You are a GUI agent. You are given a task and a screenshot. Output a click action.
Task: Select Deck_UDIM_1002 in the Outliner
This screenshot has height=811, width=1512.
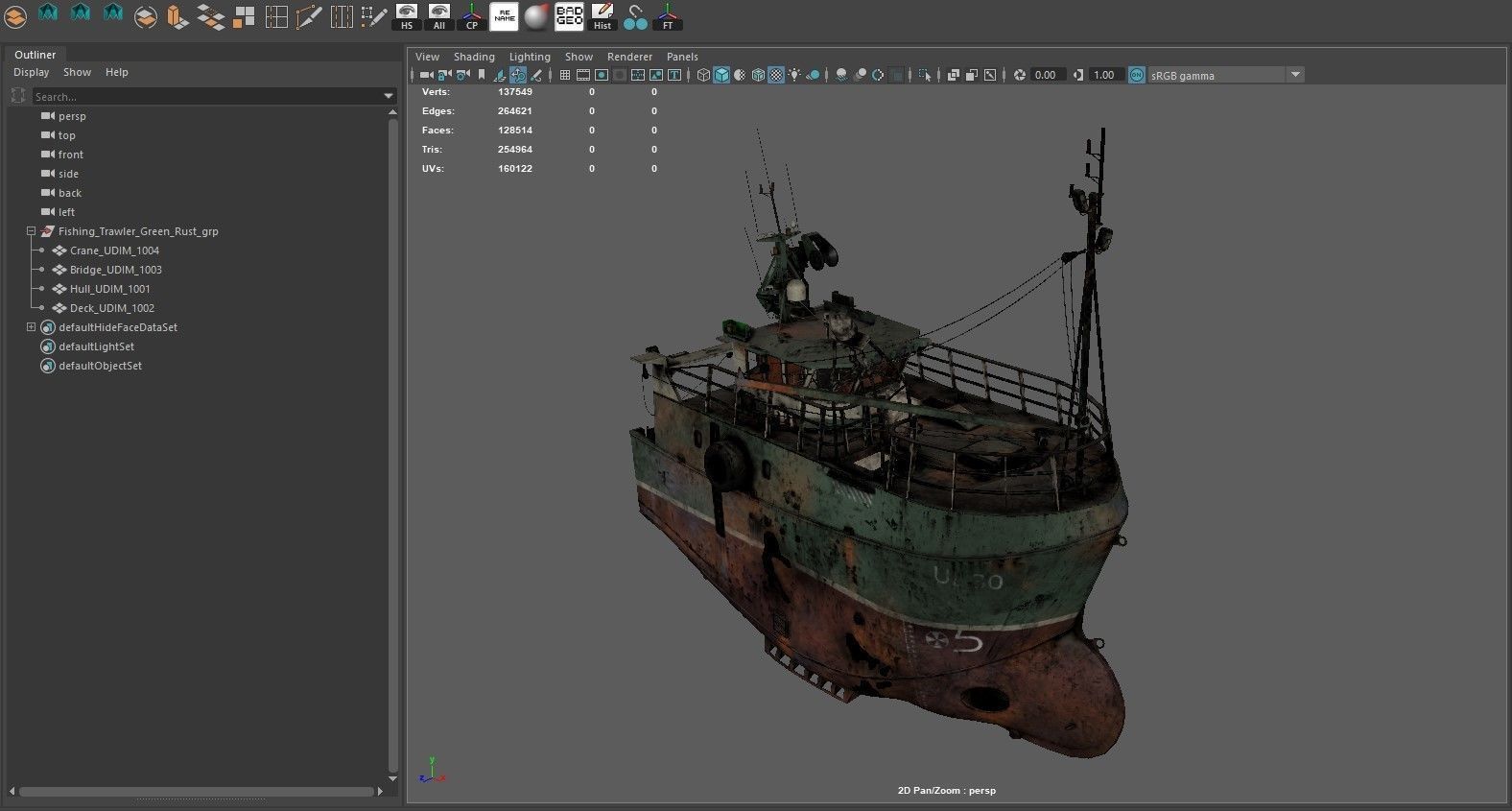[111, 308]
